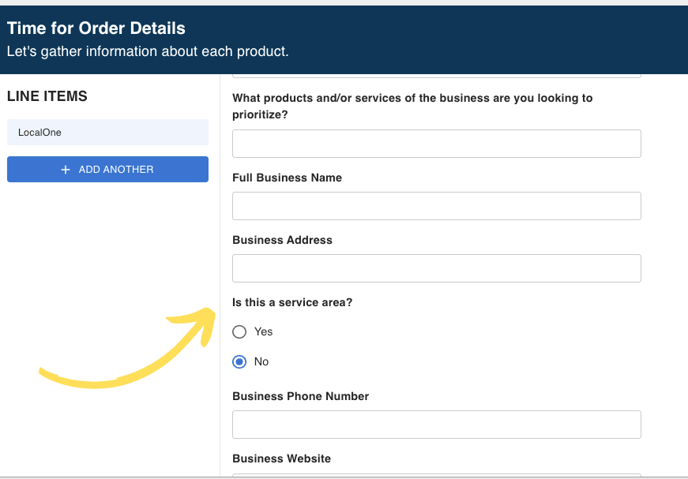Screen dimensions: 688x479
Task: Choose the No radio button
Action: click(x=239, y=362)
